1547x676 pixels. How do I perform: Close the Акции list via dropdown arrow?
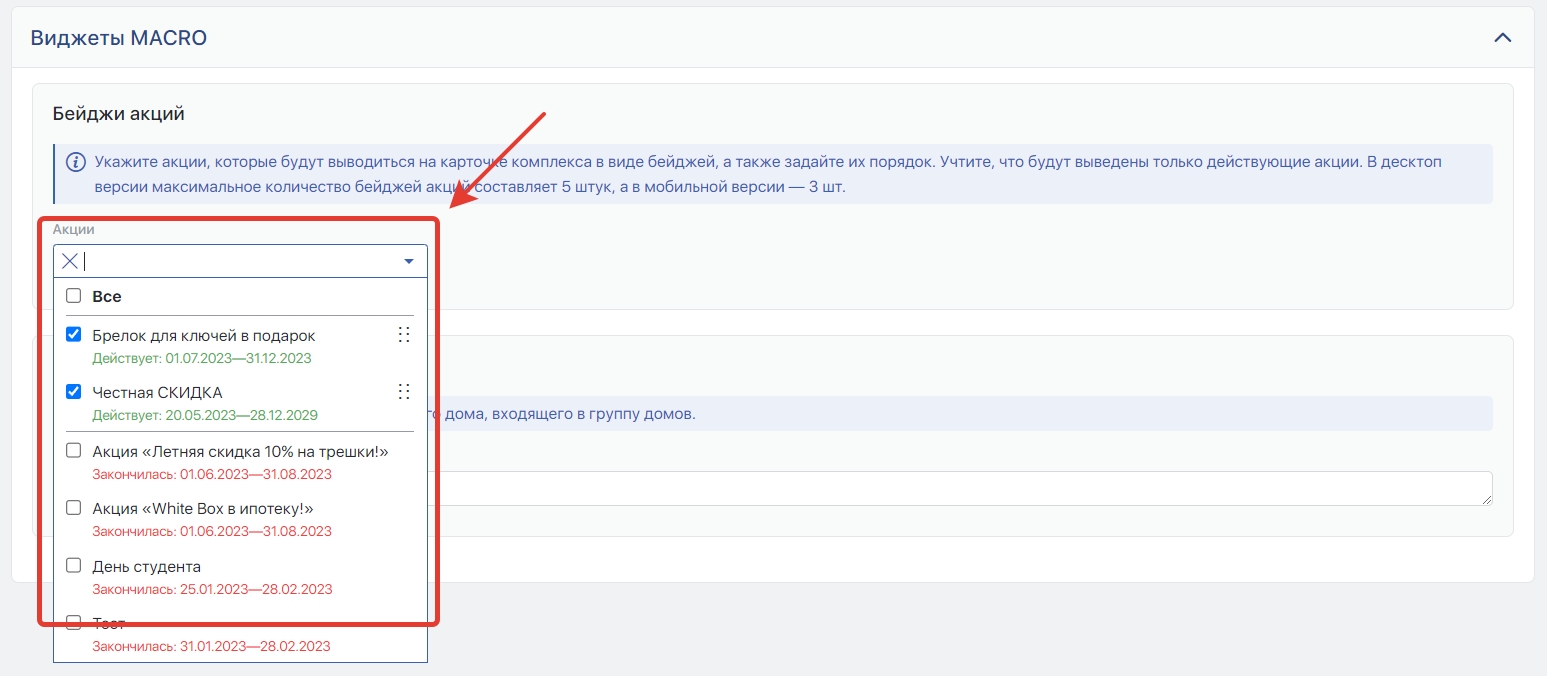[408, 261]
